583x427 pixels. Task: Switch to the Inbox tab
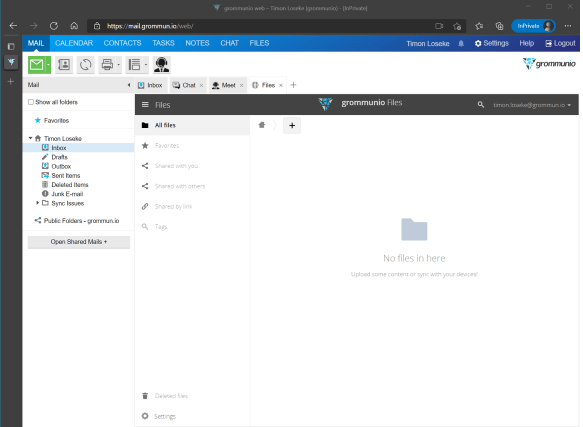[x=150, y=85]
